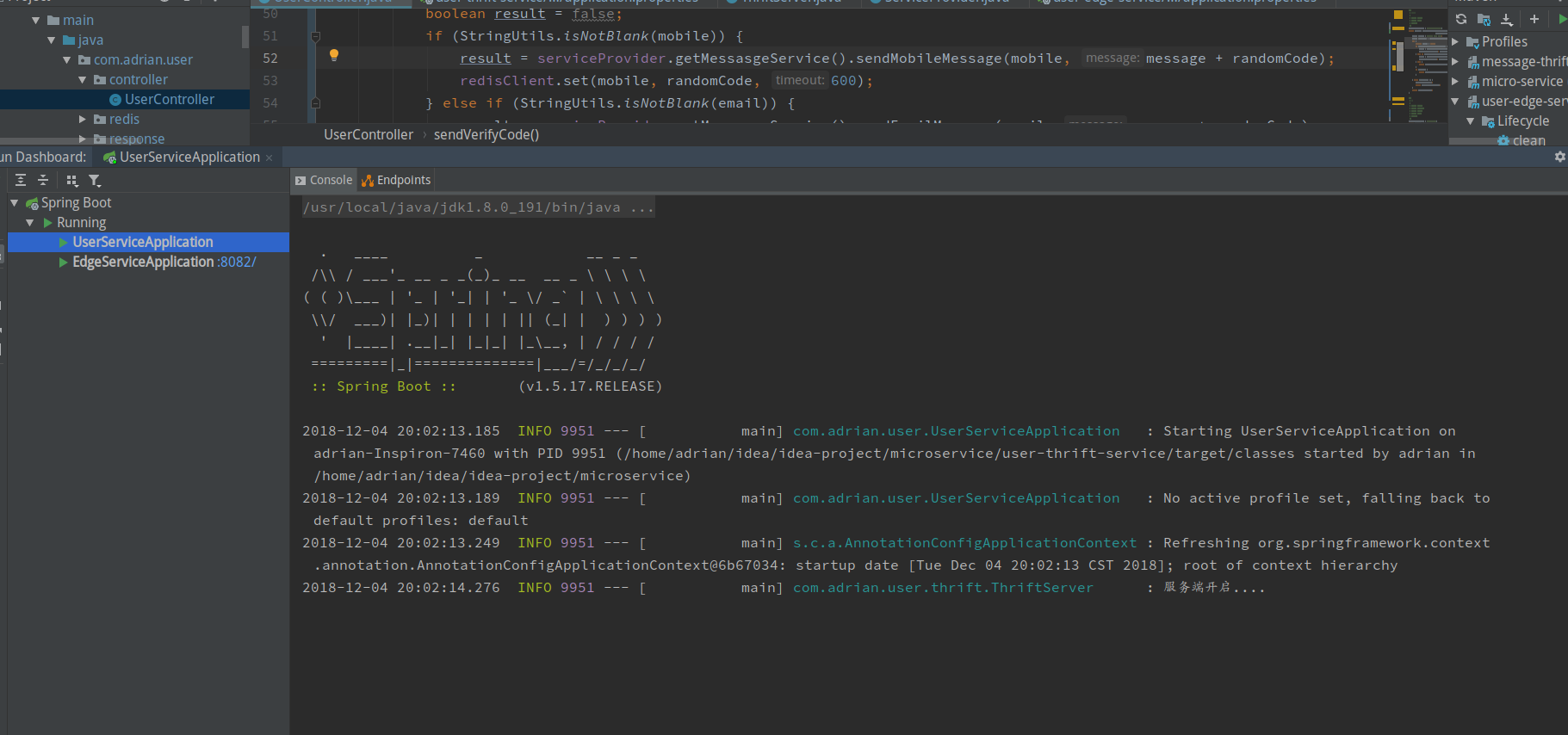This screenshot has width=1568, height=735.
Task: Click the Spring Boot leaf icon in the tree
Action: tap(32, 203)
